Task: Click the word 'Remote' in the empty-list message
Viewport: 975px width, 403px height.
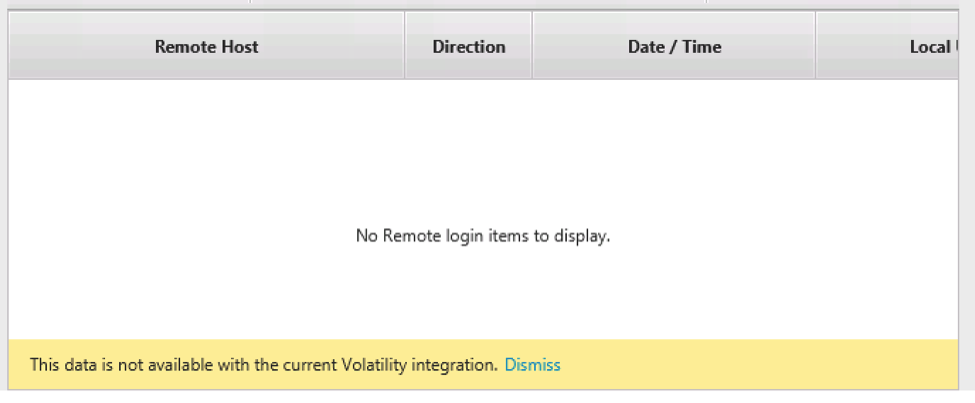Action: [407, 236]
